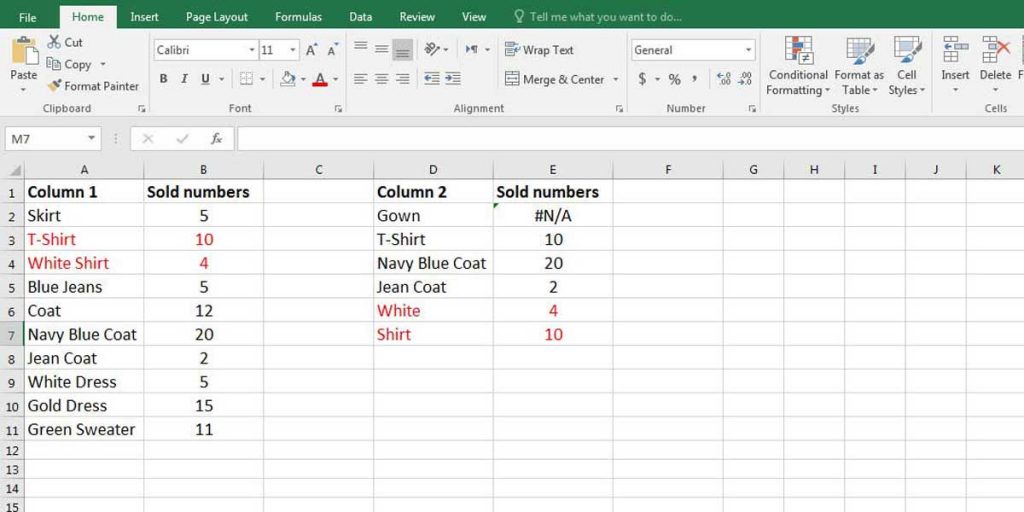
Task: Click the Insert Function fx icon
Action: 216,138
